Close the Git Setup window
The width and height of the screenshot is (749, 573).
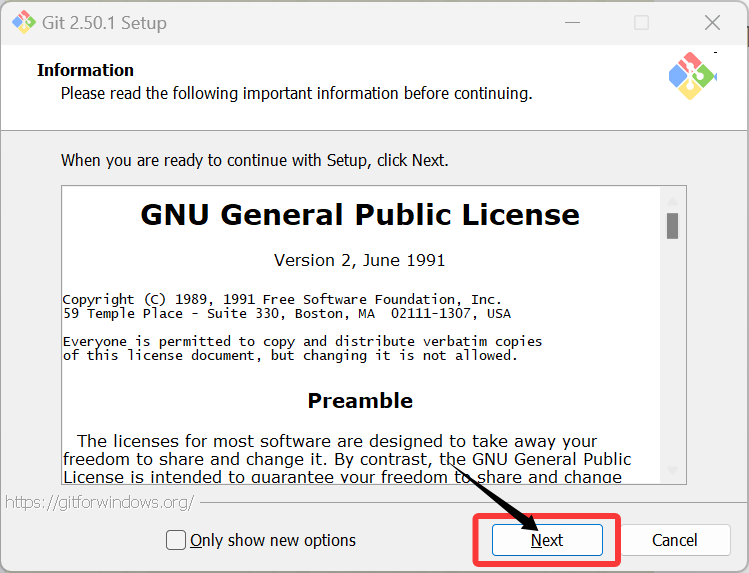click(x=712, y=22)
